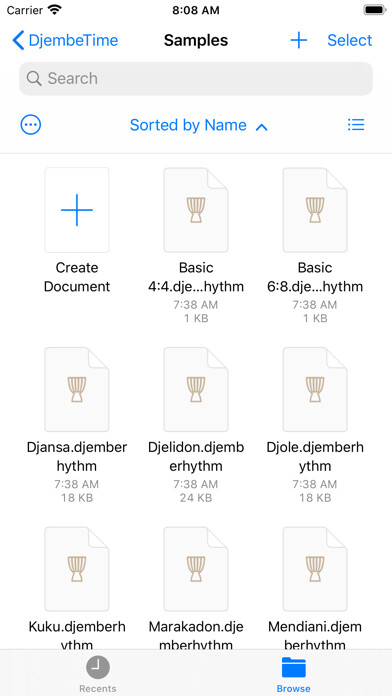This screenshot has width=392, height=696.
Task: Open the Djansa.djemberhythm file icon
Action: [x=77, y=389]
